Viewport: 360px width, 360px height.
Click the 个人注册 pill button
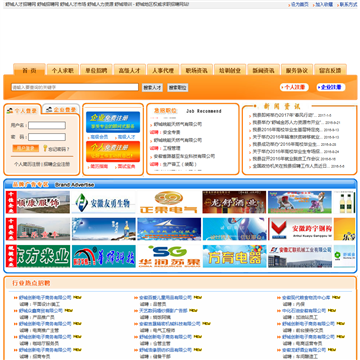(294, 87)
